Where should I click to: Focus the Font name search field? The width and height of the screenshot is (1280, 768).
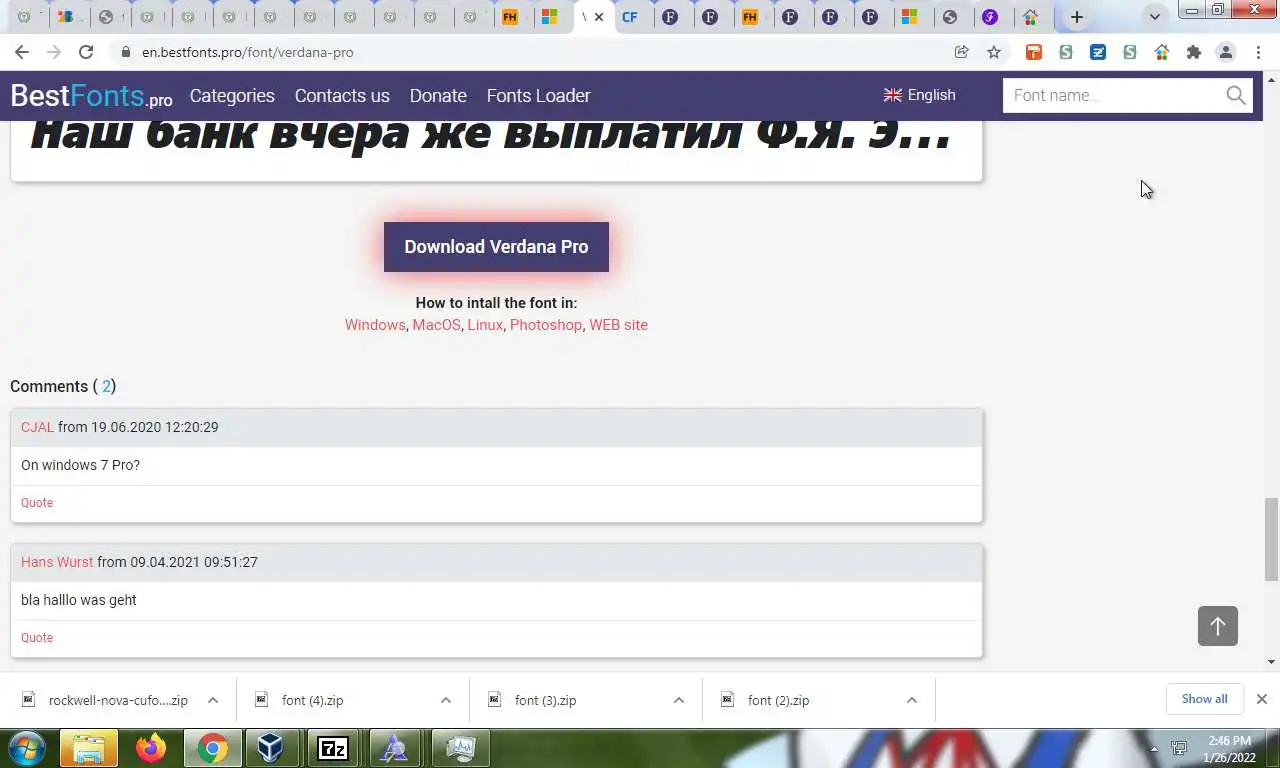coord(1113,95)
